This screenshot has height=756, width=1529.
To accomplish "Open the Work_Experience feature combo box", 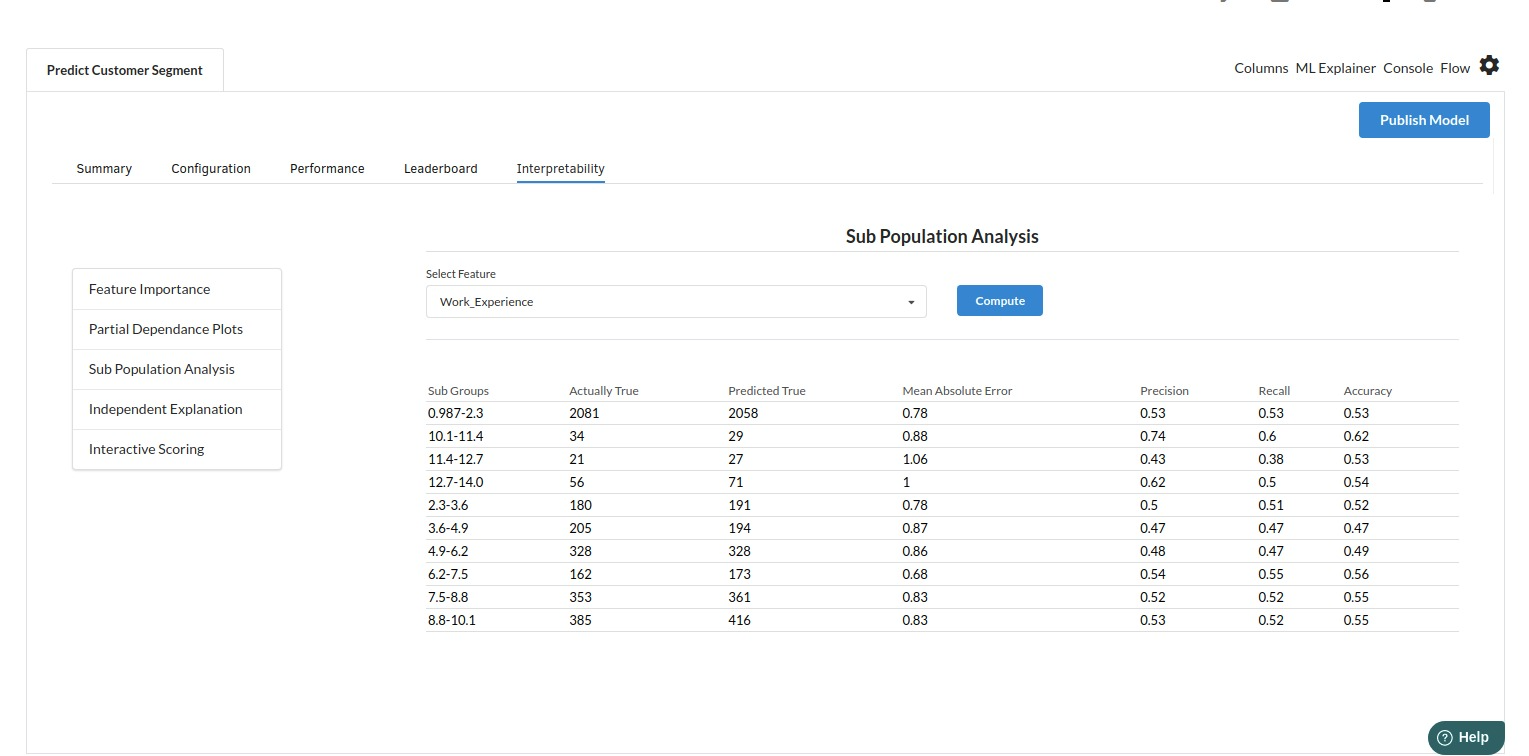I will 675,302.
